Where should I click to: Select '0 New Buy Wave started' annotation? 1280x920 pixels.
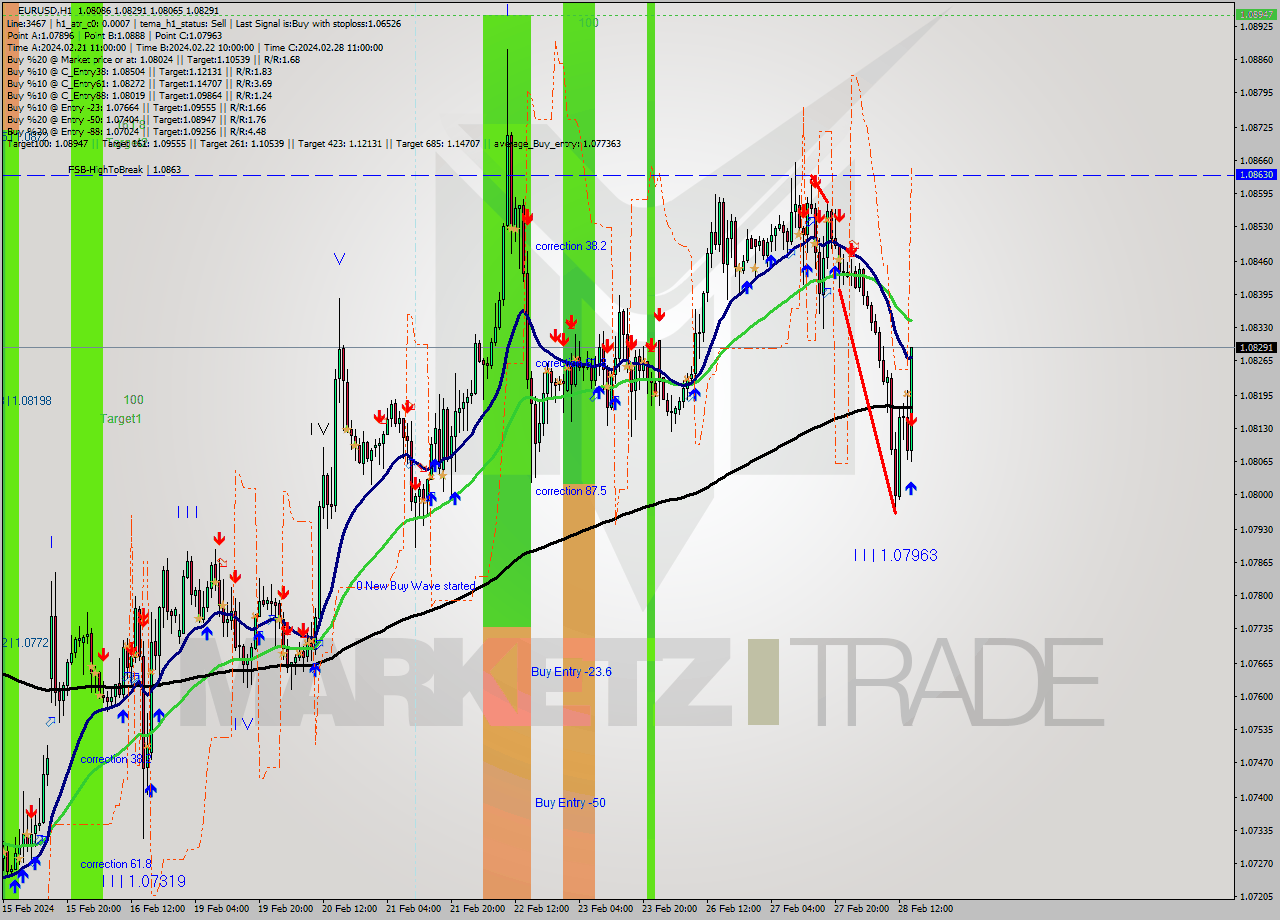[416, 586]
